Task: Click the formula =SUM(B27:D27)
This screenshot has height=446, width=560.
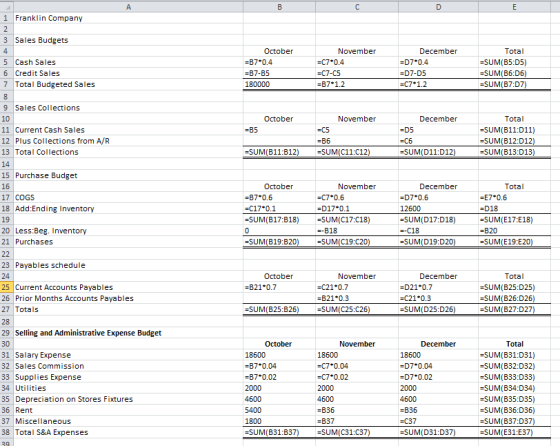Action: [514, 310]
